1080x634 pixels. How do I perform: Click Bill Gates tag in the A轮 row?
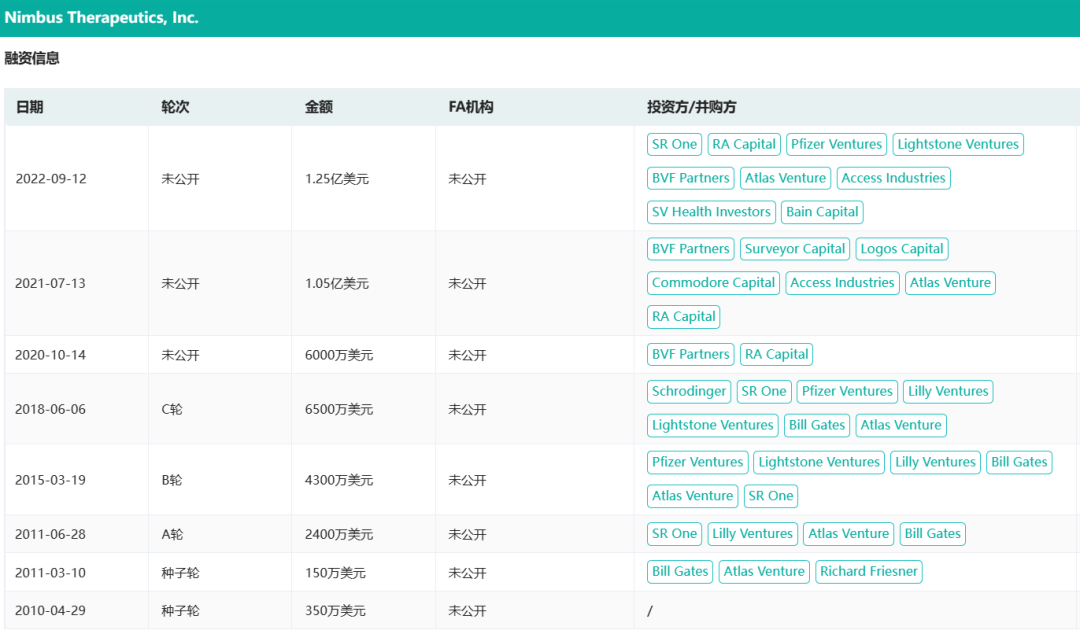click(932, 534)
